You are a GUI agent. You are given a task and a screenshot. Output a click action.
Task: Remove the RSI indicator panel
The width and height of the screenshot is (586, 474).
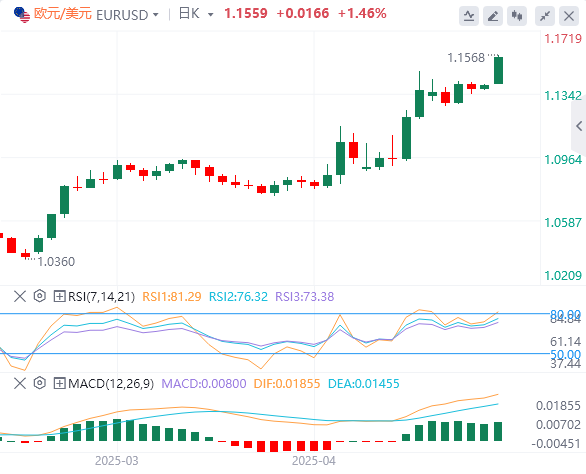click(20, 296)
